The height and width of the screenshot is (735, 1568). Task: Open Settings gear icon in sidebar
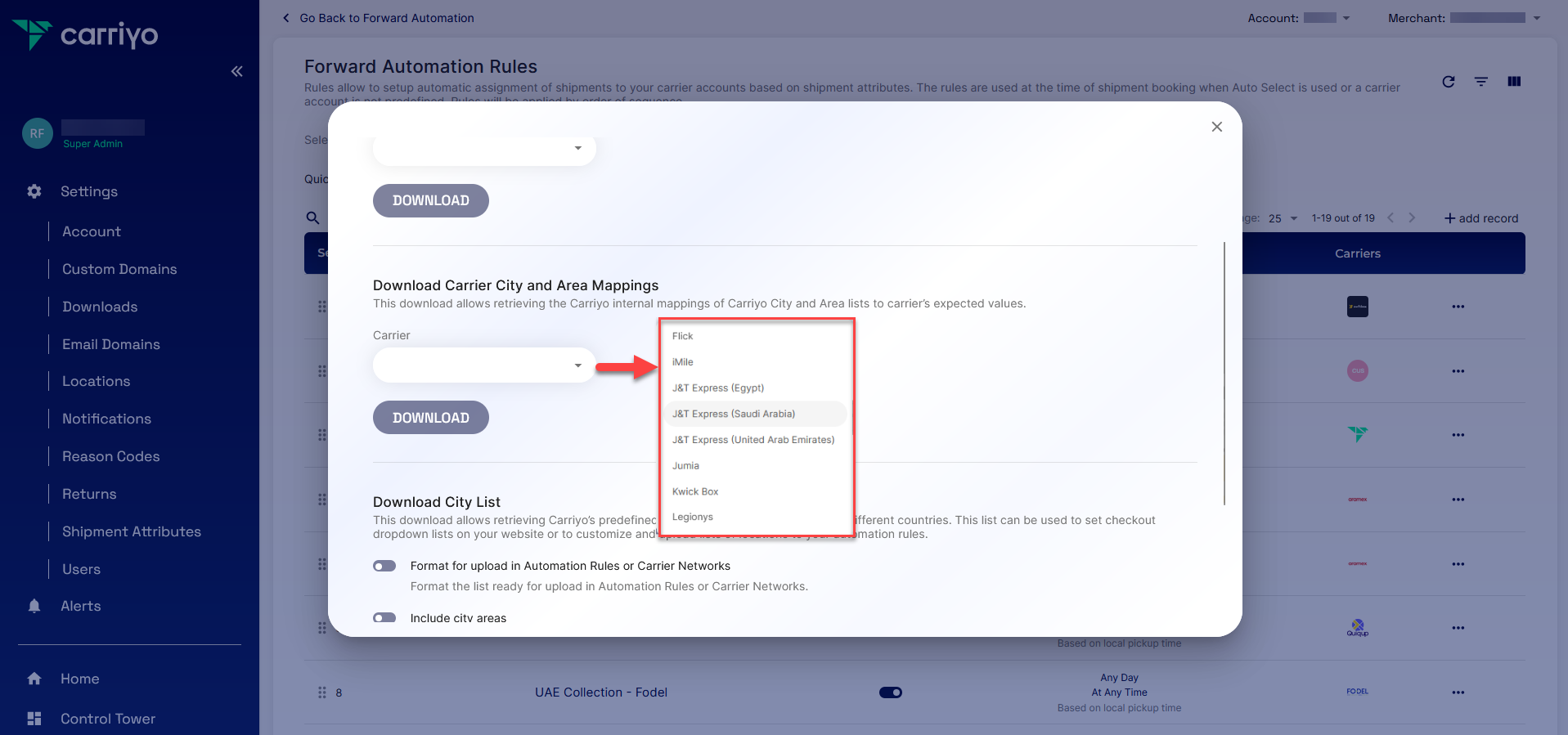point(34,191)
